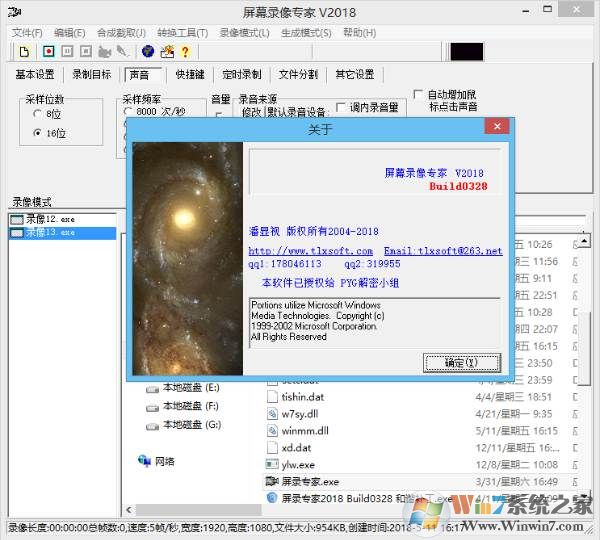Open help with the question mark icon

[x=185, y=52]
